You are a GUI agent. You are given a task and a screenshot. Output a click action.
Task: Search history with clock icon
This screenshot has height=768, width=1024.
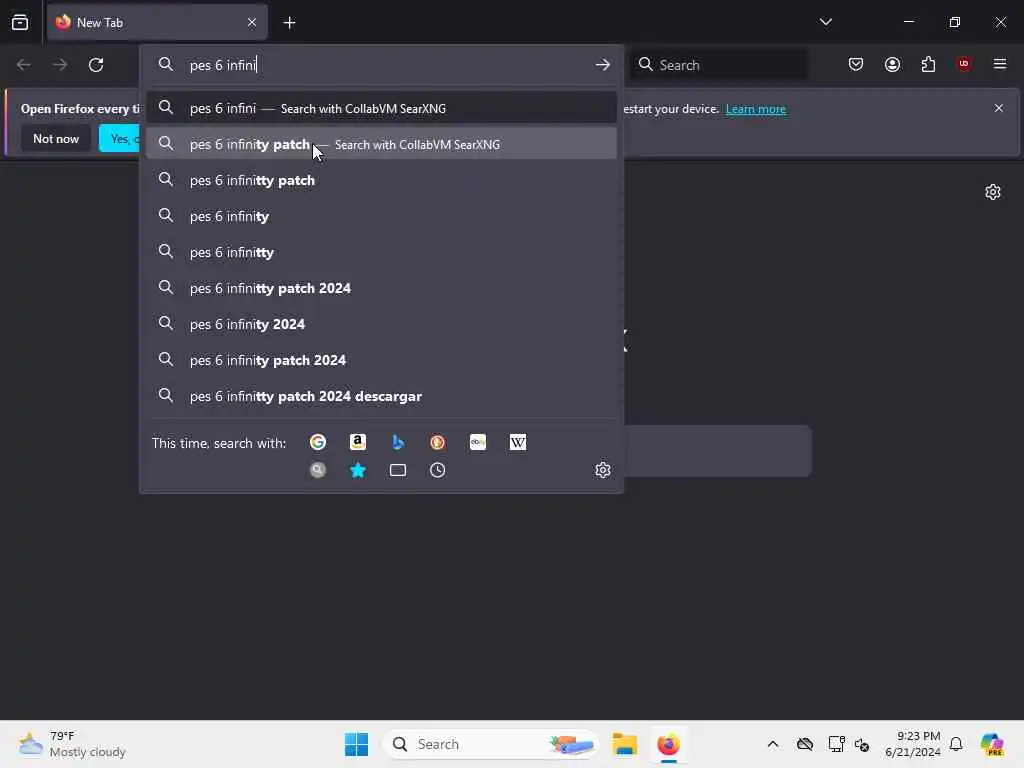coord(438,470)
